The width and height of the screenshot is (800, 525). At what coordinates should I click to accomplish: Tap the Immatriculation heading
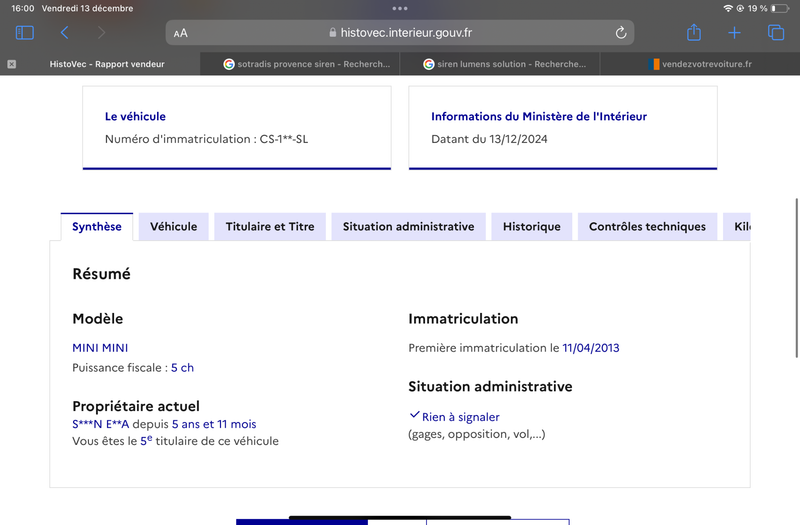[463, 319]
